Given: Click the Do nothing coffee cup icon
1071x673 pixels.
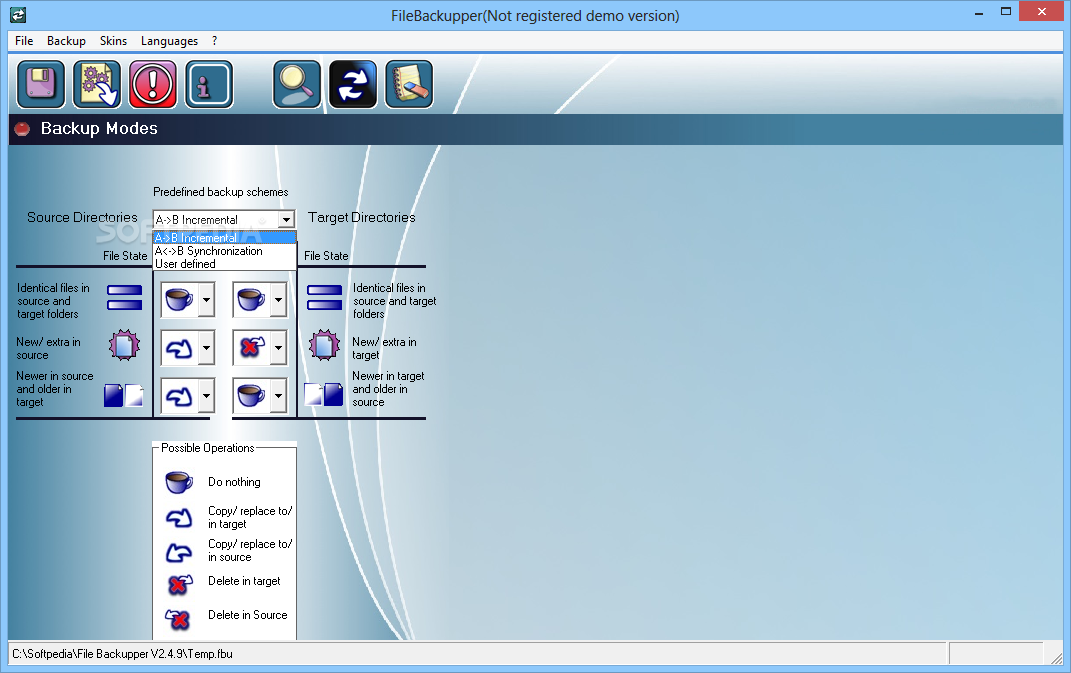Looking at the screenshot, I should (x=179, y=482).
